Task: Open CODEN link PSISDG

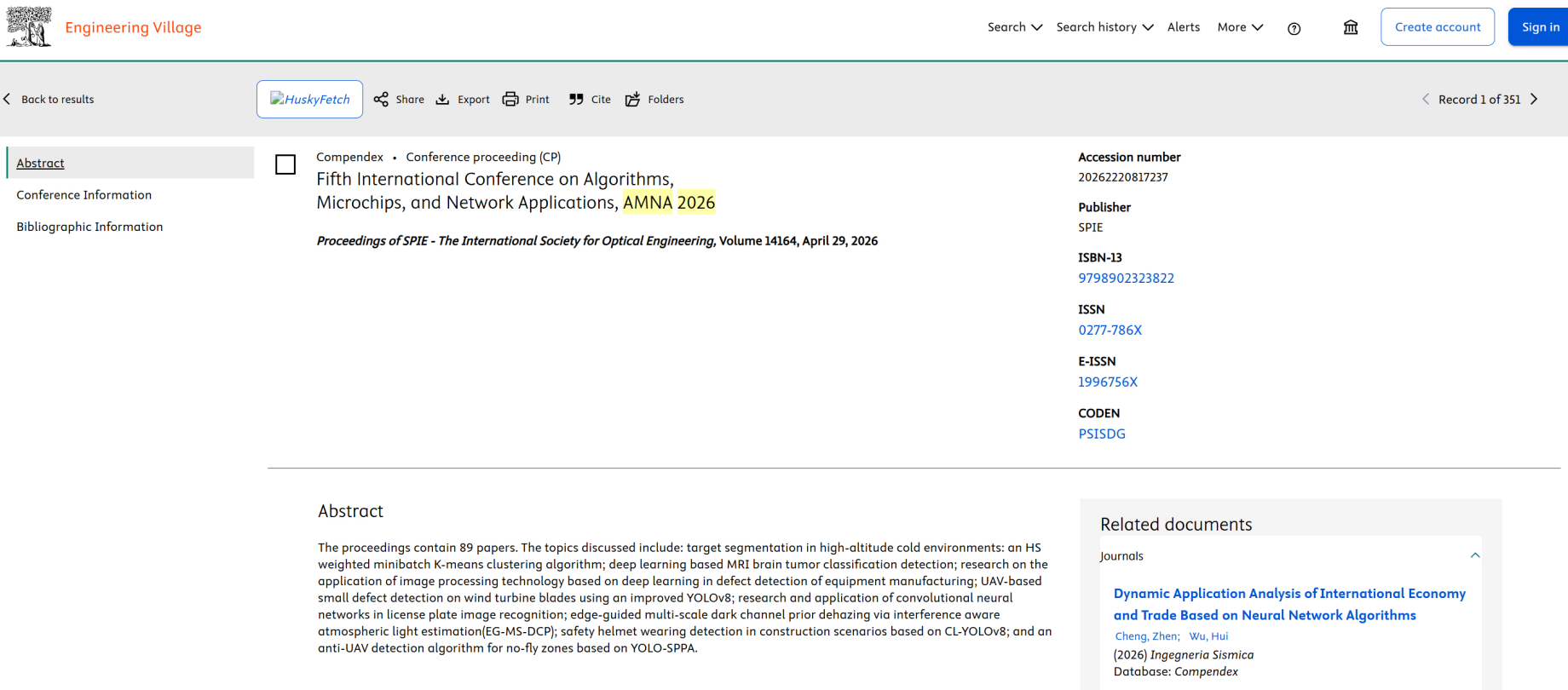Action: (x=1102, y=434)
